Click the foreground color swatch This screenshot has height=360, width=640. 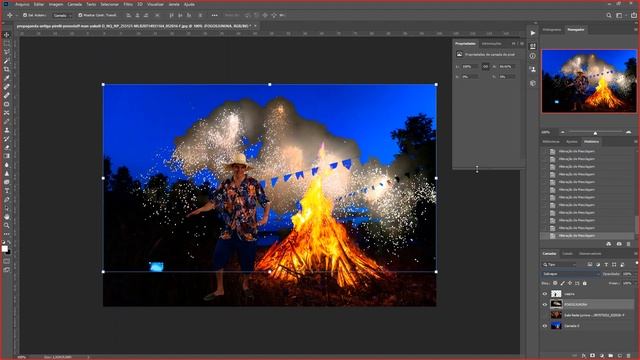tap(4, 249)
